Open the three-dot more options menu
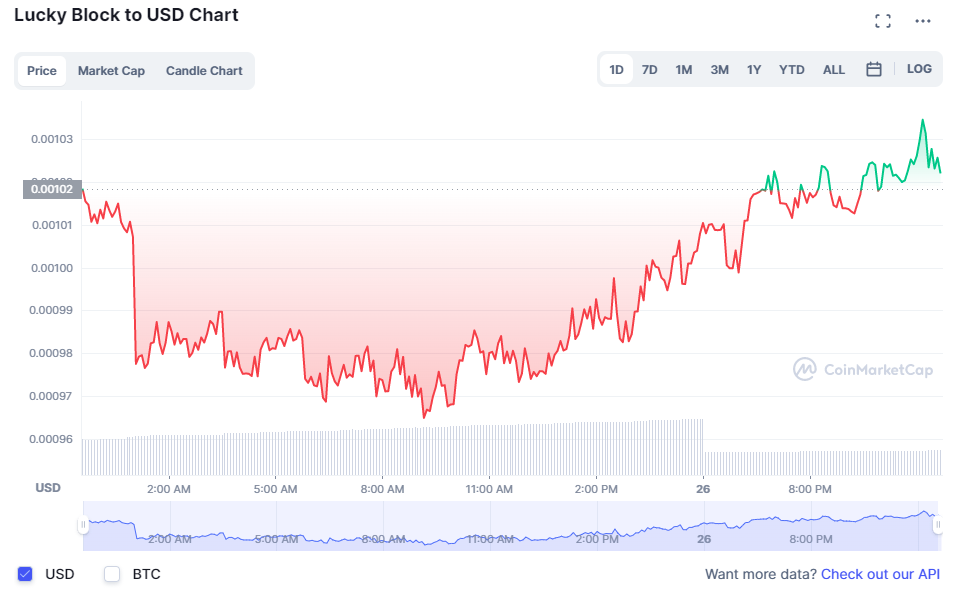 (923, 21)
